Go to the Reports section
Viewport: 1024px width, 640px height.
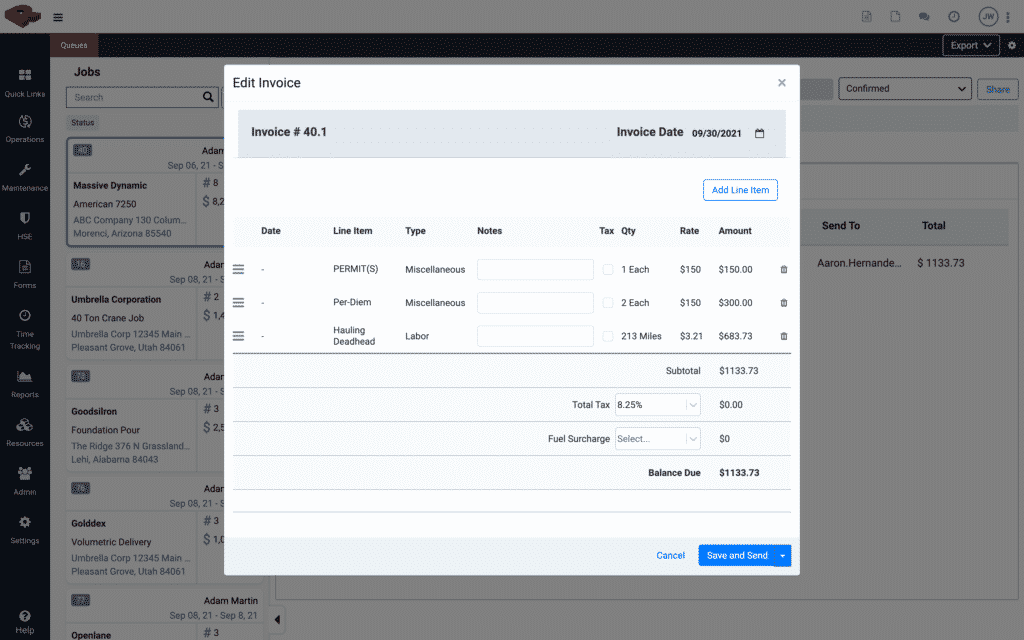click(x=24, y=382)
